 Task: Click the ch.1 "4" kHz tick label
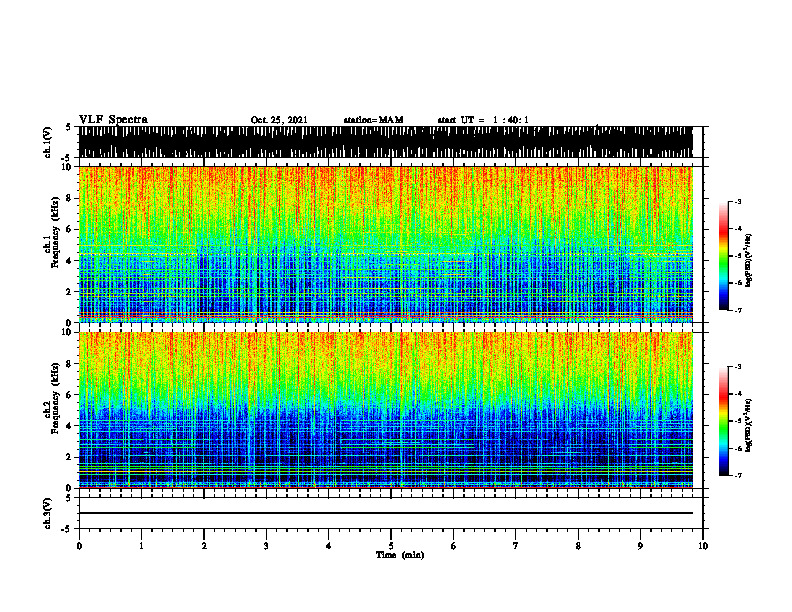click(x=69, y=261)
